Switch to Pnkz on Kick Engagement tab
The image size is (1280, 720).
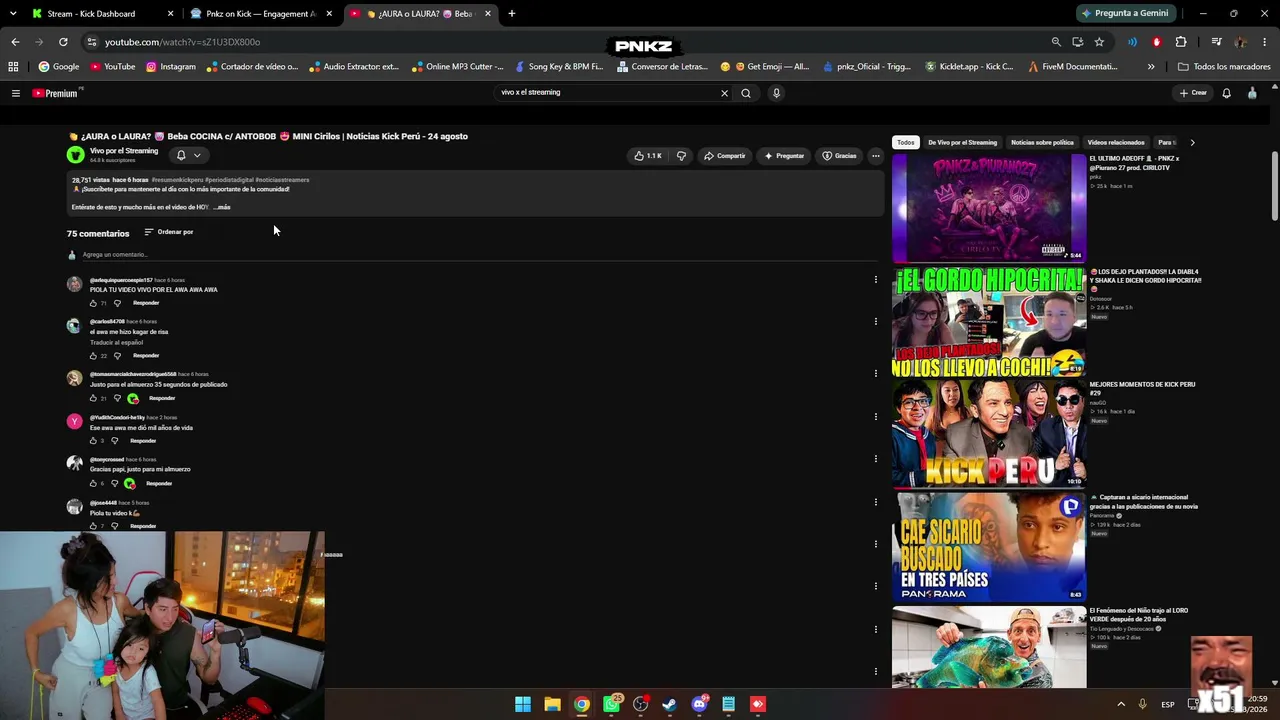click(262, 14)
